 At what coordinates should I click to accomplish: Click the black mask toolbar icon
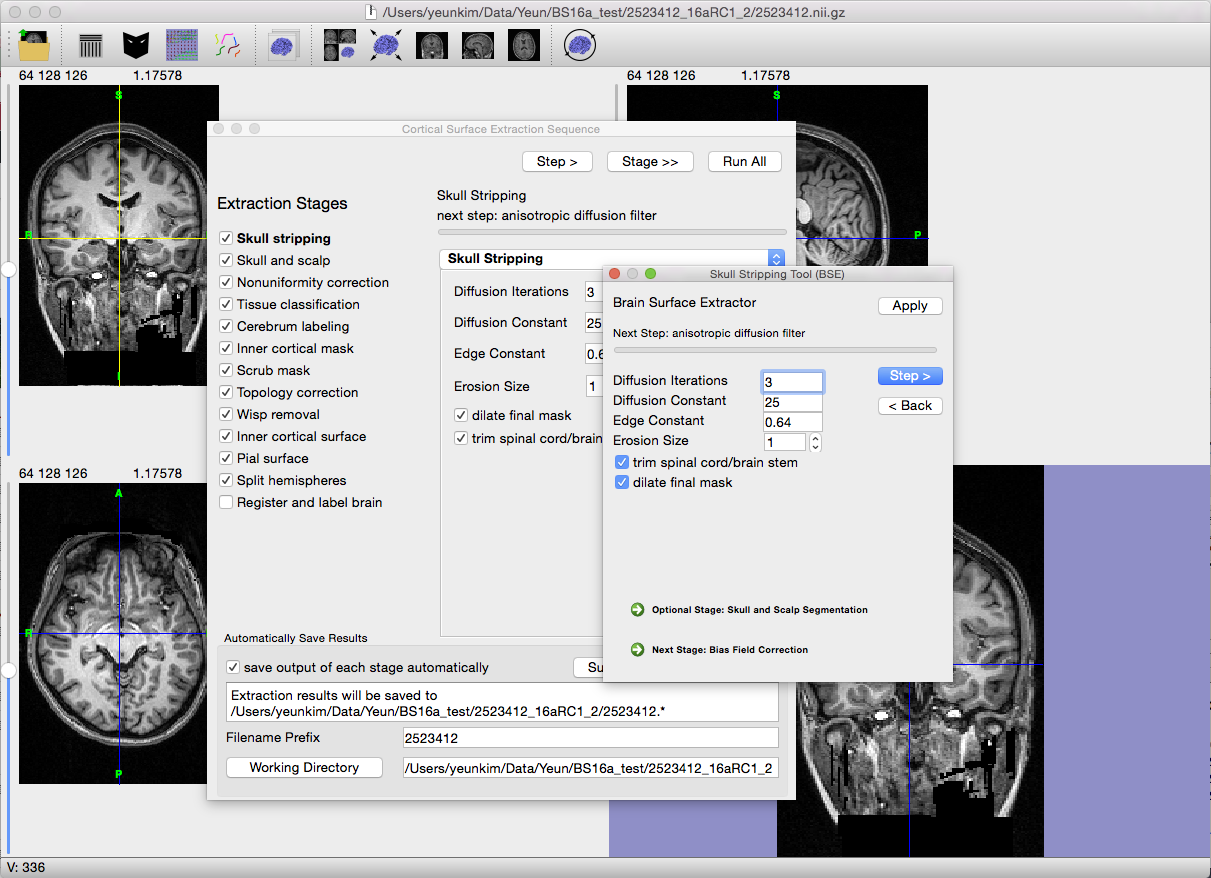coord(136,45)
